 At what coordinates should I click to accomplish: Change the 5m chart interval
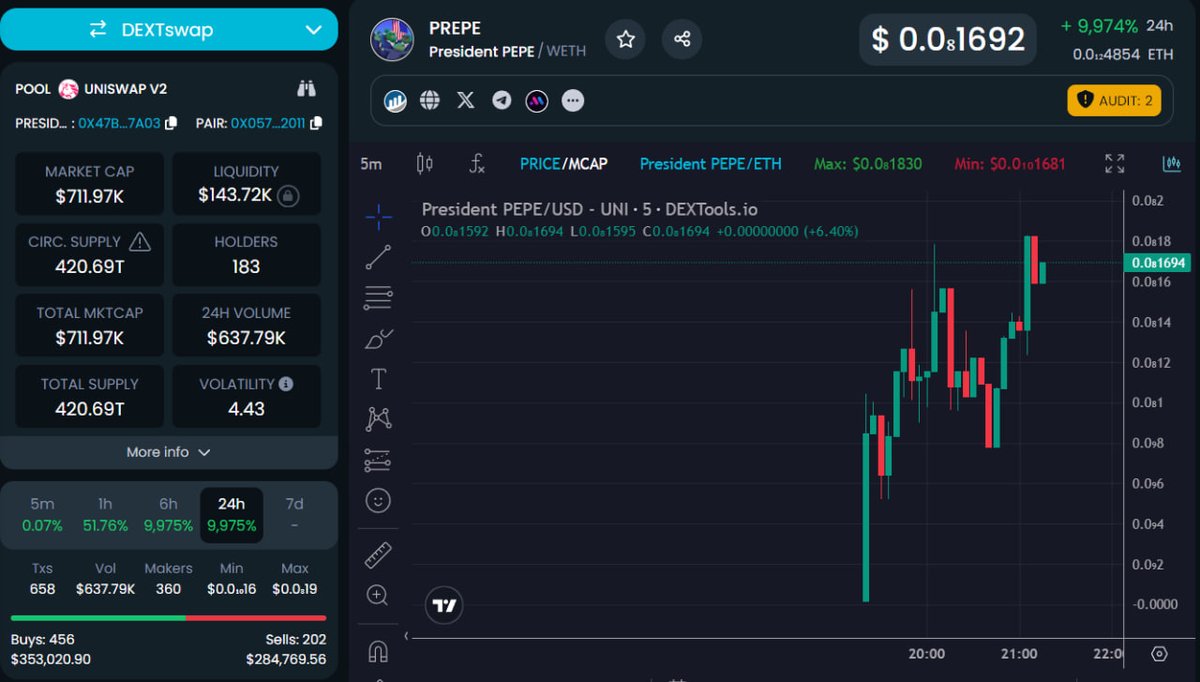point(371,164)
